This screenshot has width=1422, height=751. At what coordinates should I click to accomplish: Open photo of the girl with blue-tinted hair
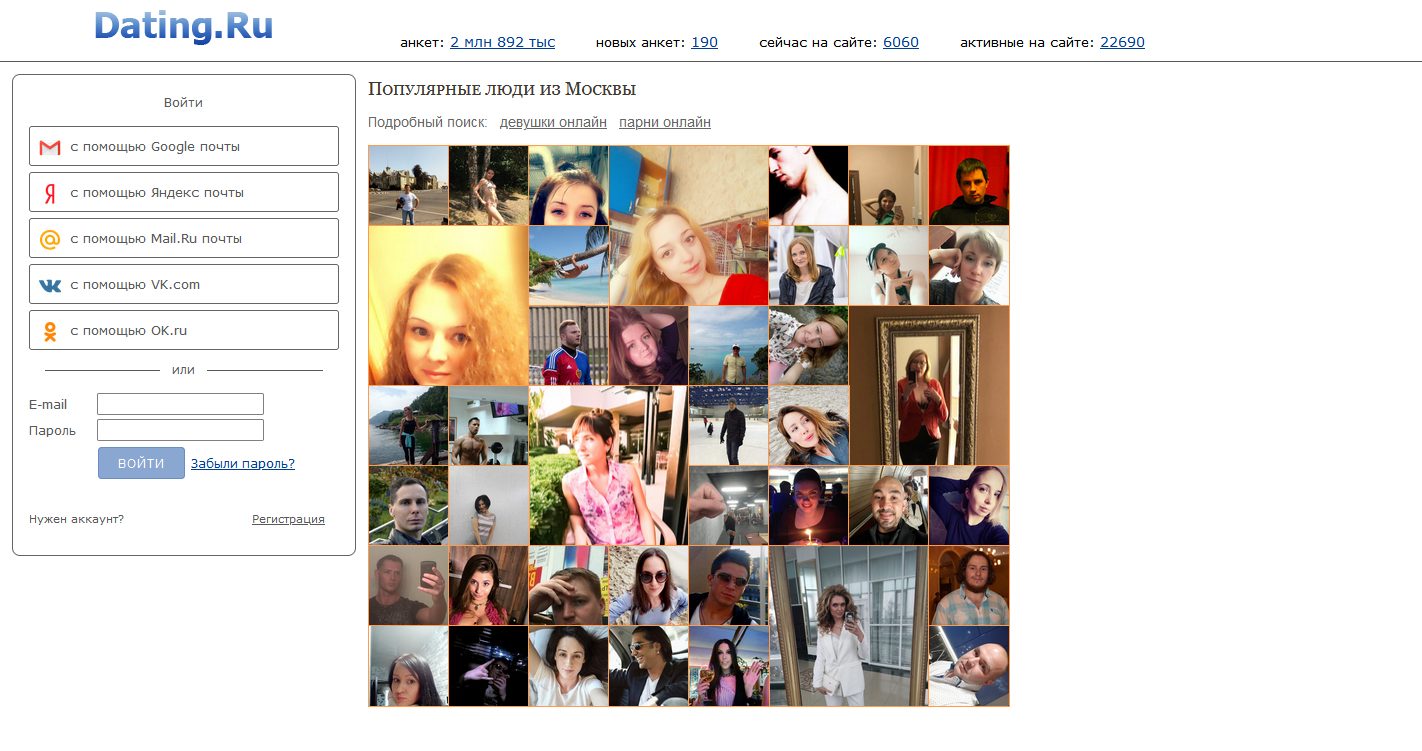point(568,185)
